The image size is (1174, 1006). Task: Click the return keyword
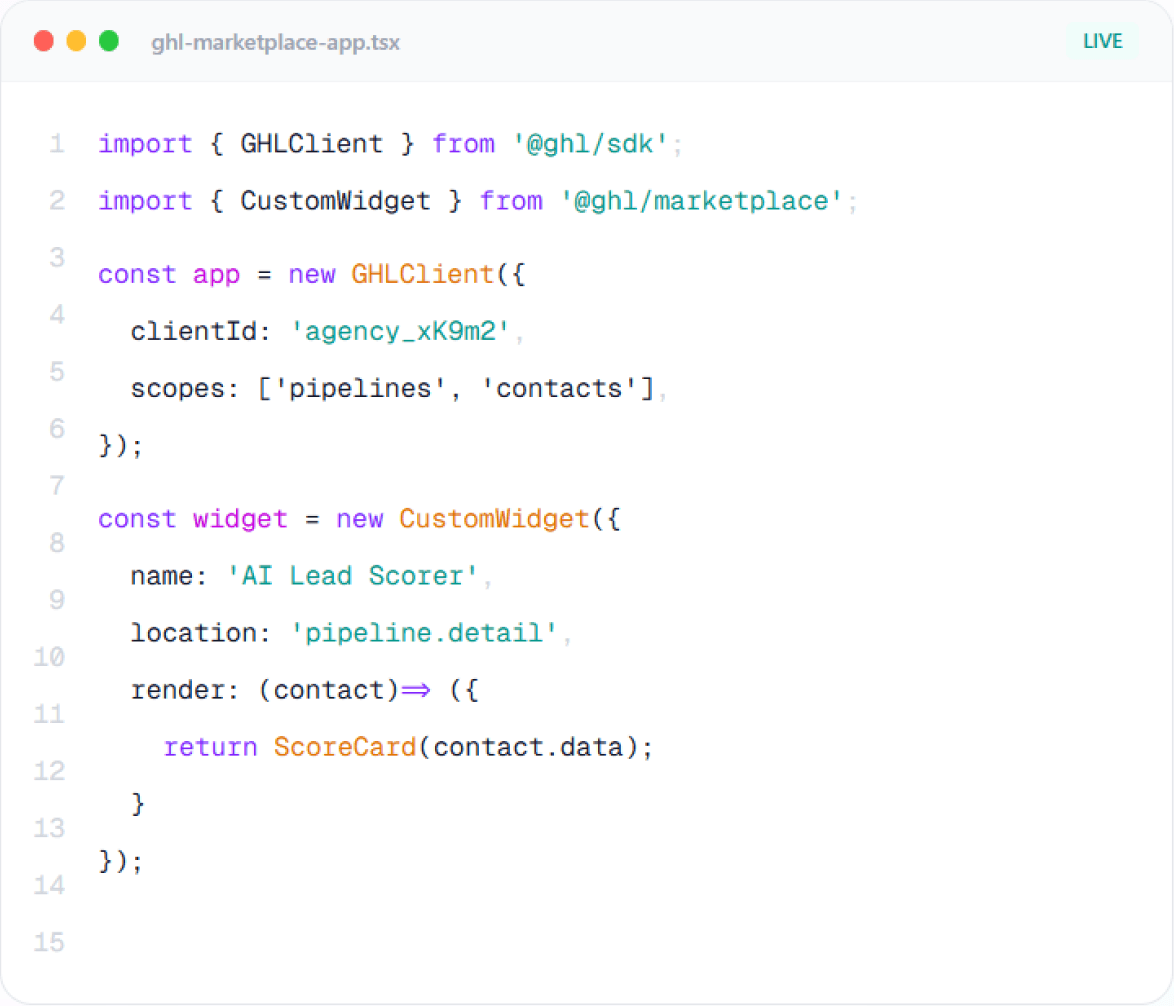coord(210,747)
